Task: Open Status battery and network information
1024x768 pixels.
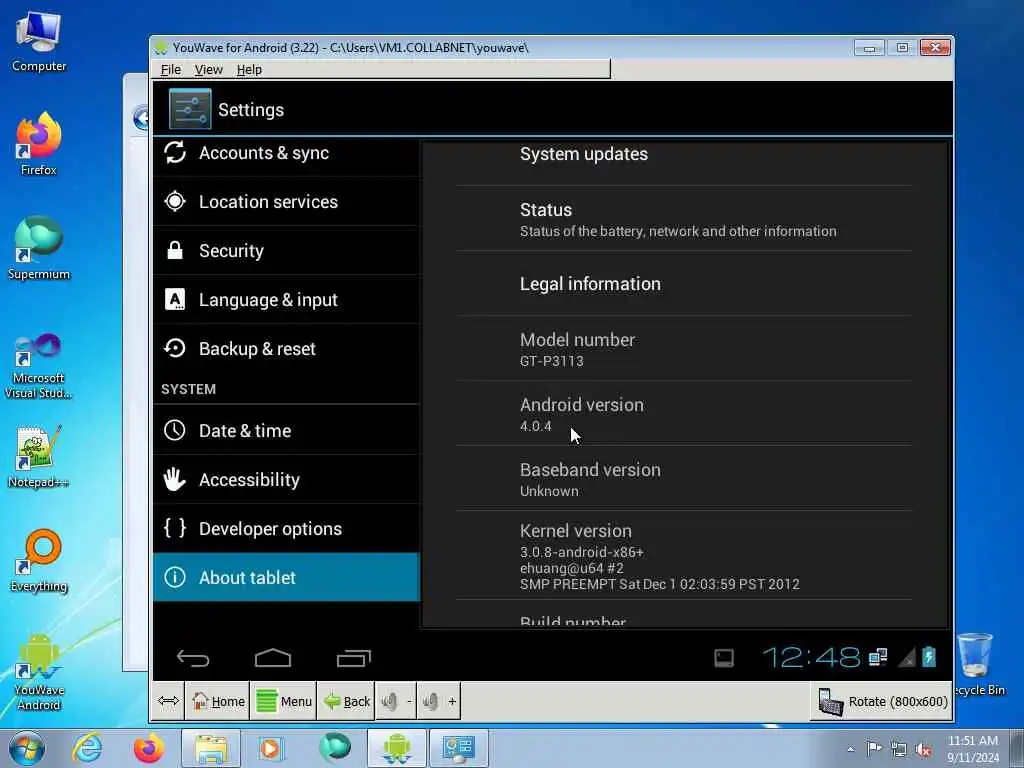Action: (x=684, y=219)
